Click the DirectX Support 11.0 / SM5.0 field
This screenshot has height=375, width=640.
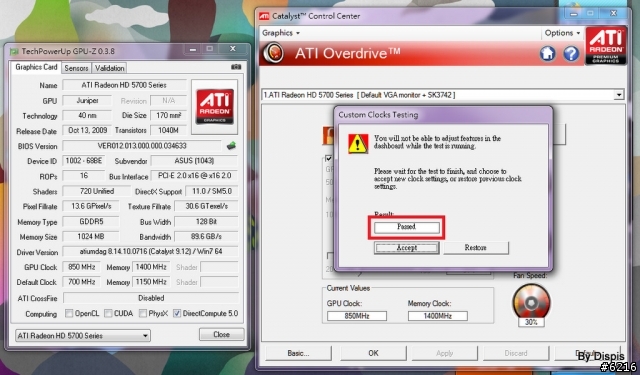(211, 191)
